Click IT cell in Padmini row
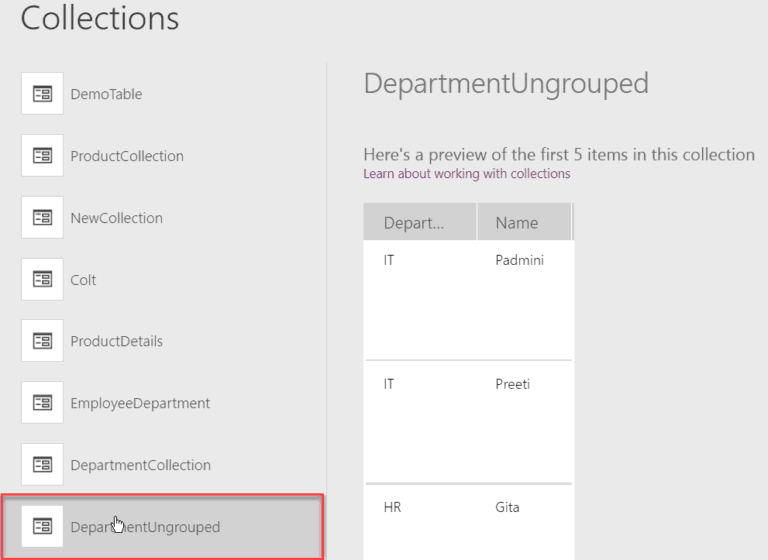This screenshot has width=768, height=560. tap(389, 260)
